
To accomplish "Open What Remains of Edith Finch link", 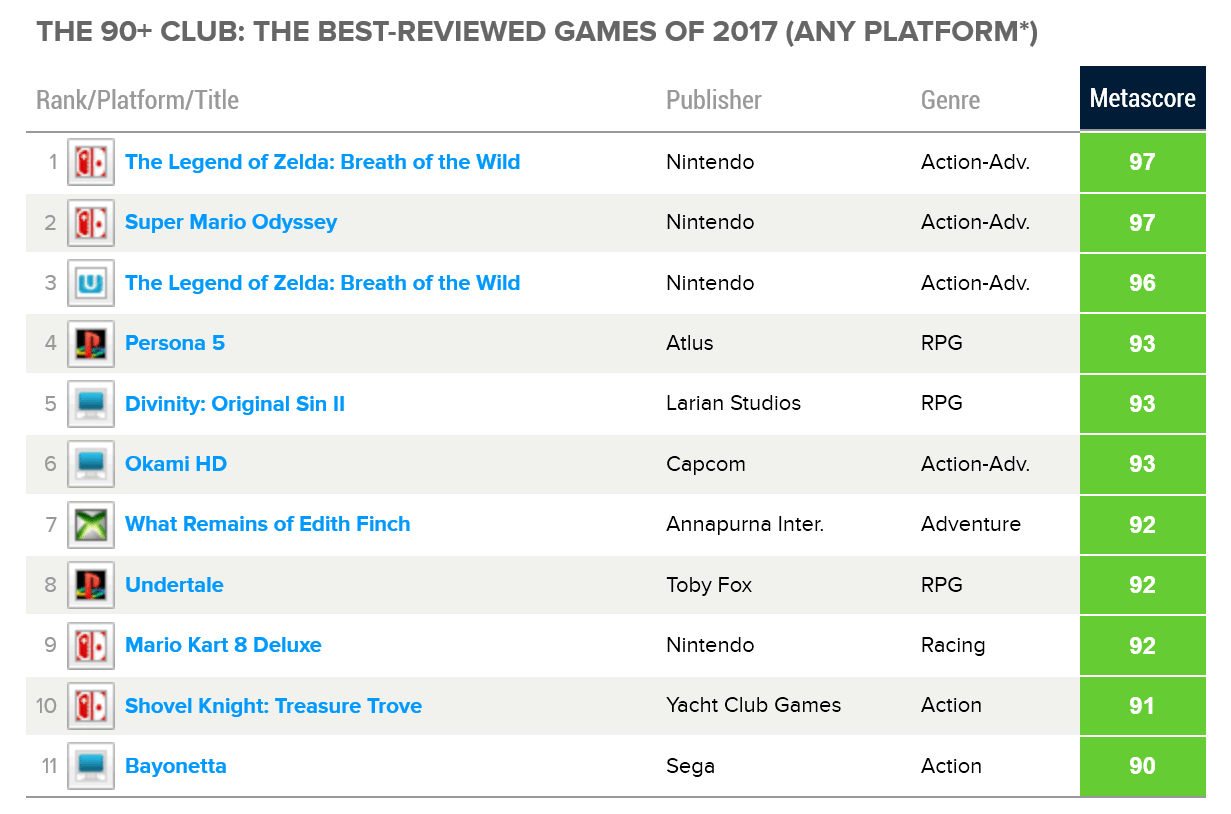I will point(268,524).
